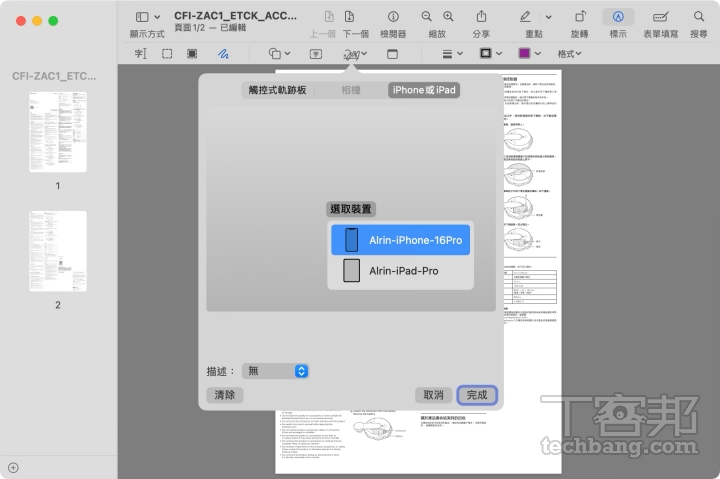
Task: Insert a Text box
Action: [x=316, y=54]
